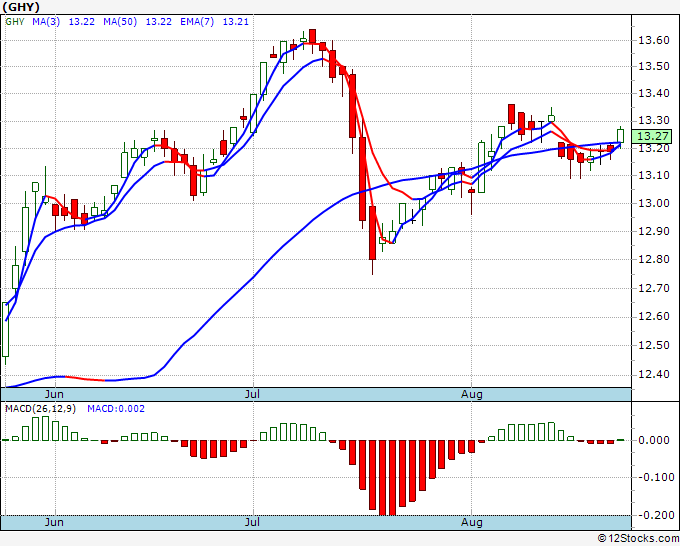Click the 13.00 price axis label
680x546 pixels.
[x=654, y=203]
